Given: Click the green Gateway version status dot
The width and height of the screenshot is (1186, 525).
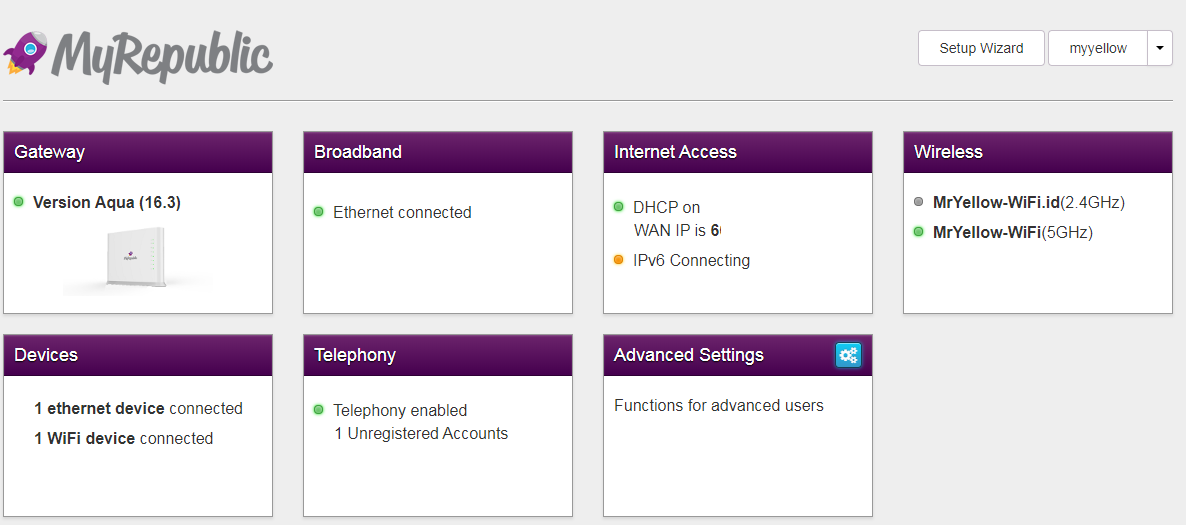Looking at the screenshot, I should [x=19, y=202].
